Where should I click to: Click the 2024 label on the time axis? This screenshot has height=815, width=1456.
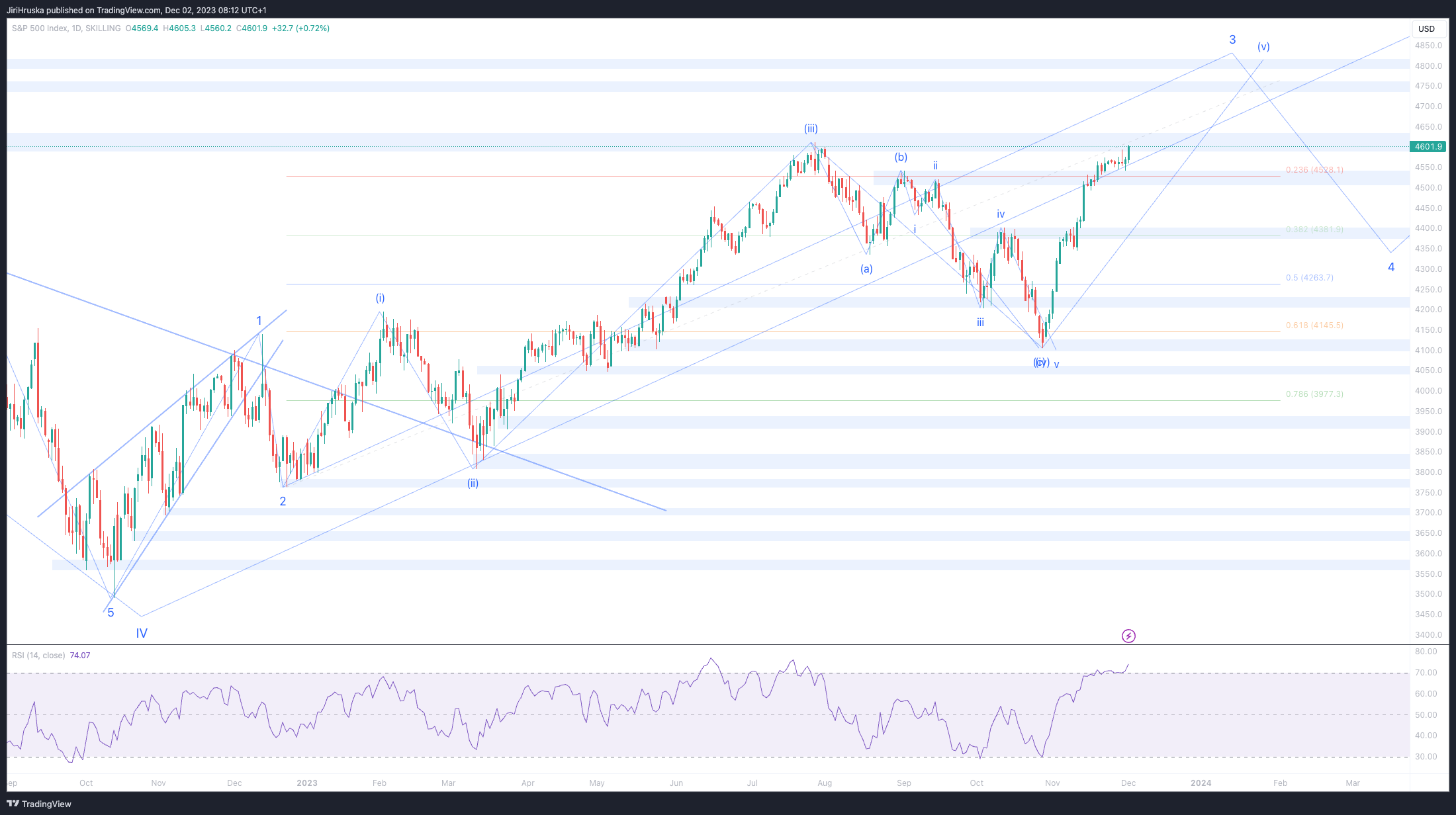pos(1201,783)
